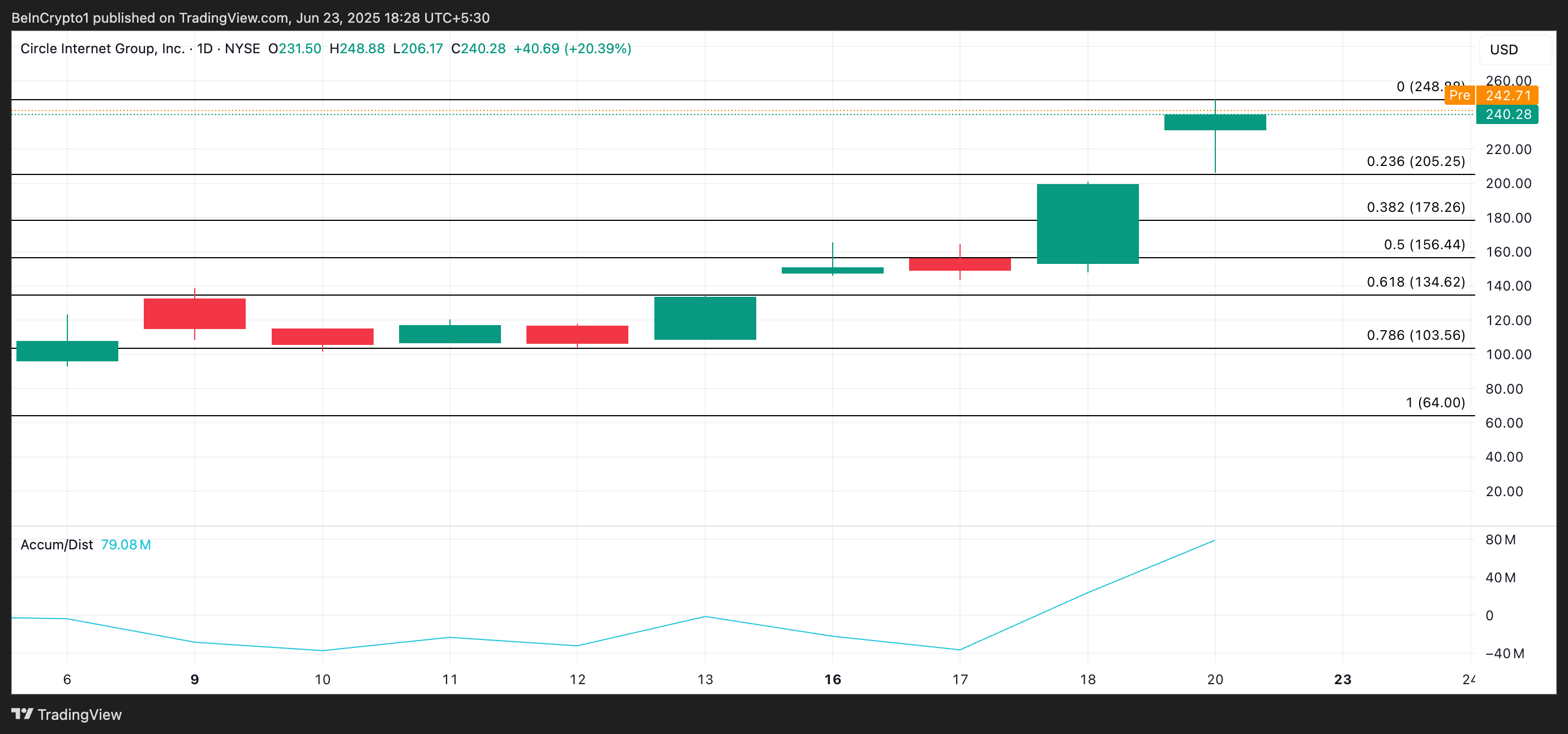Select the 0.5 (156.44) Fibonacci level label
Screen dimensions: 1568x734
[1424, 244]
